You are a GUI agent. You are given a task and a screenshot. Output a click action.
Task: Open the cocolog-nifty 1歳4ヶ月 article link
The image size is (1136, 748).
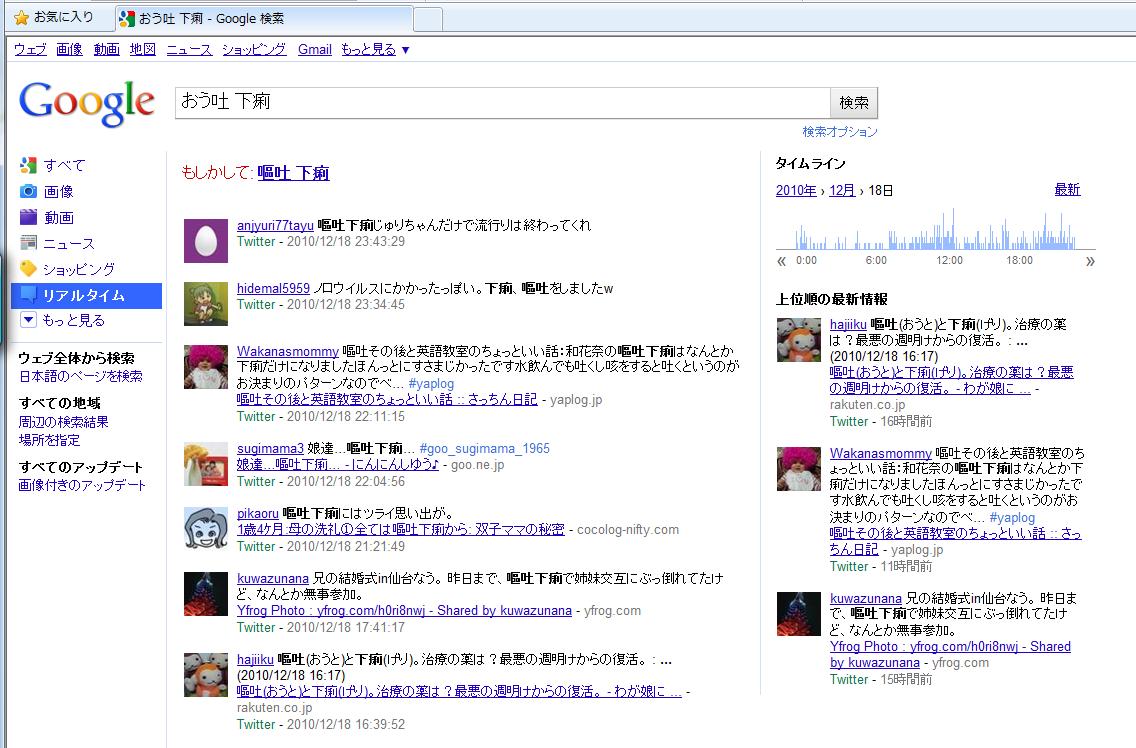click(x=401, y=530)
